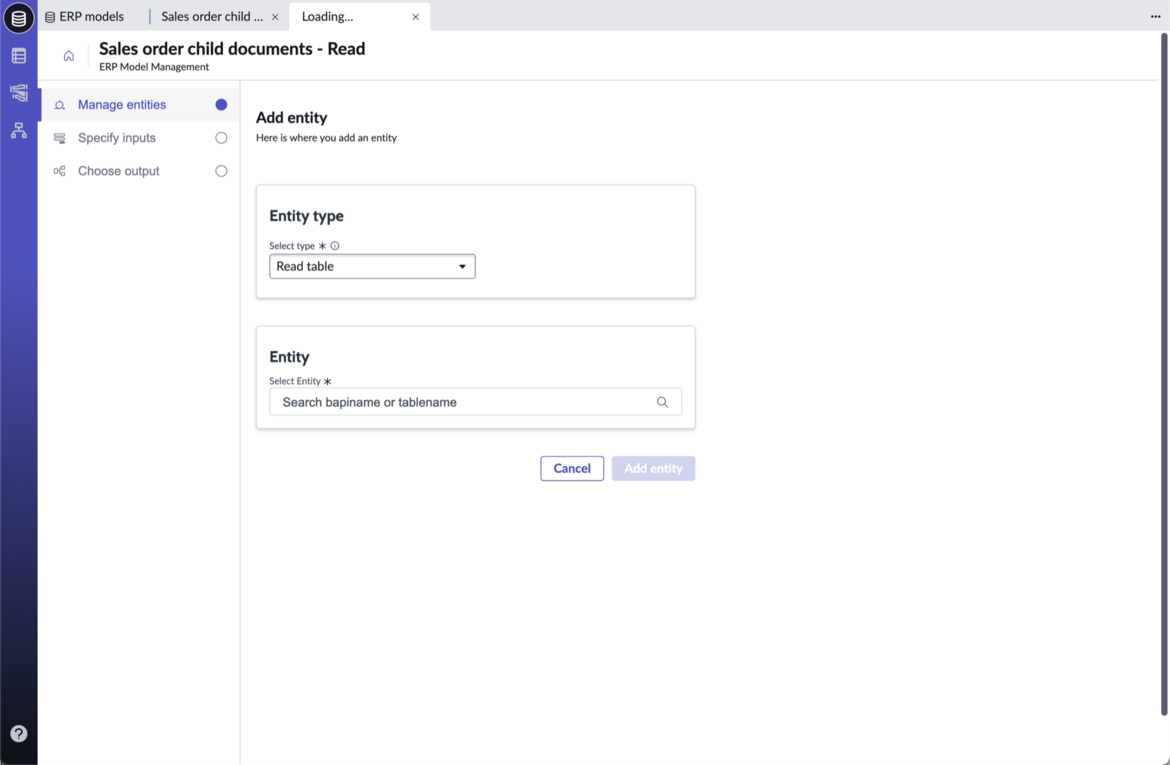Click the database logo icon at top left

(19, 18)
